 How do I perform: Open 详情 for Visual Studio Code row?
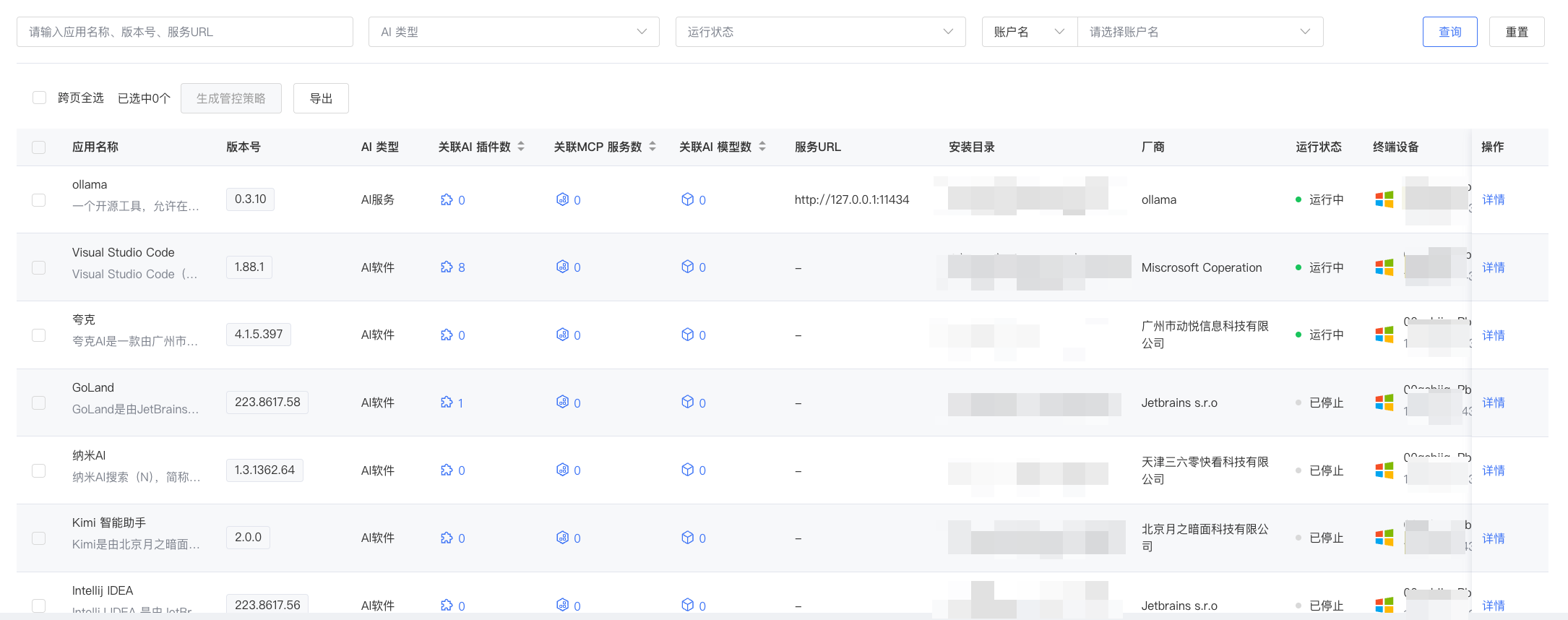1494,267
